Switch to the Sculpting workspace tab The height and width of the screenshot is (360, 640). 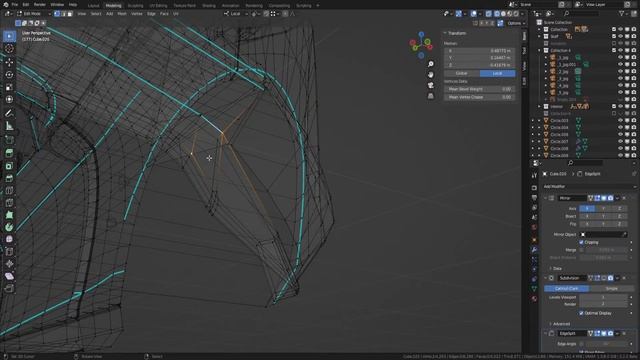coord(136,6)
